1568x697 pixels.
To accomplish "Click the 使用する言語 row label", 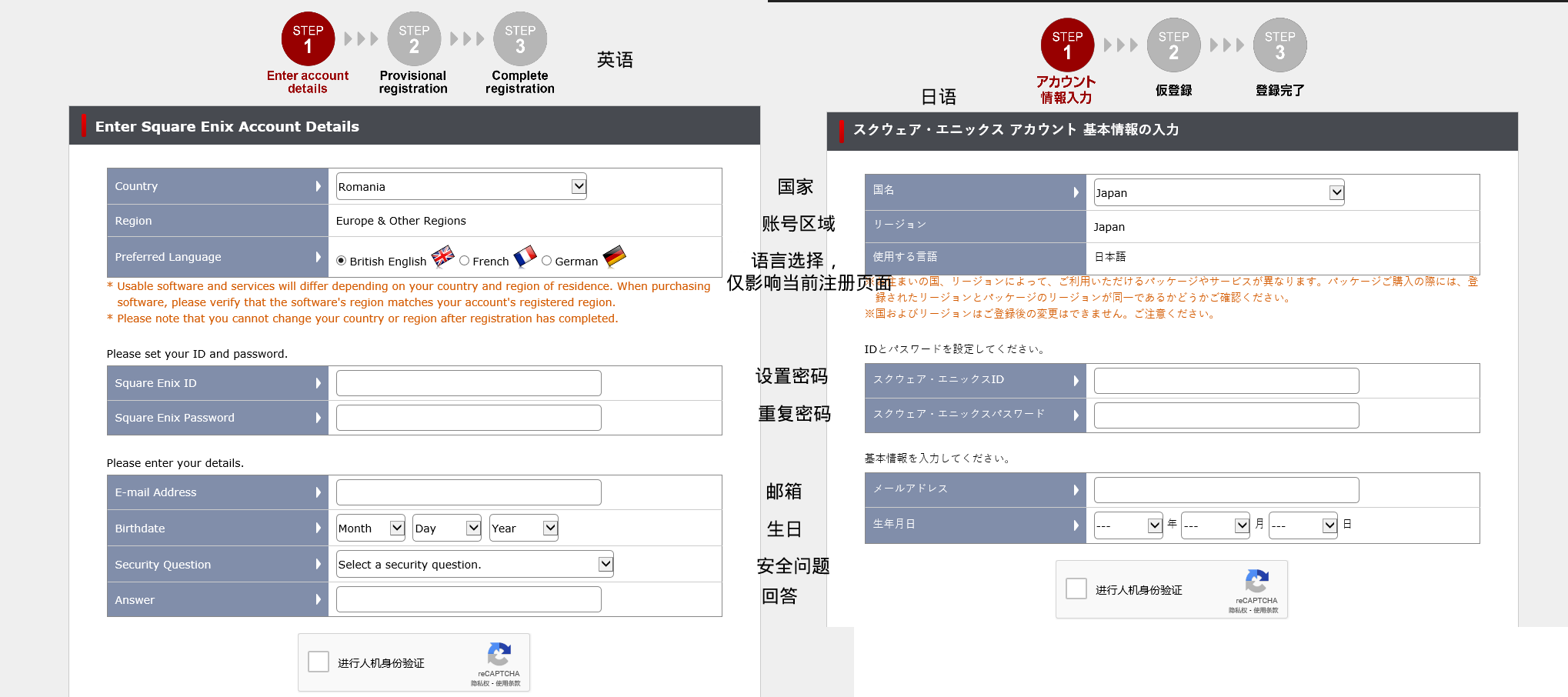I will [905, 257].
